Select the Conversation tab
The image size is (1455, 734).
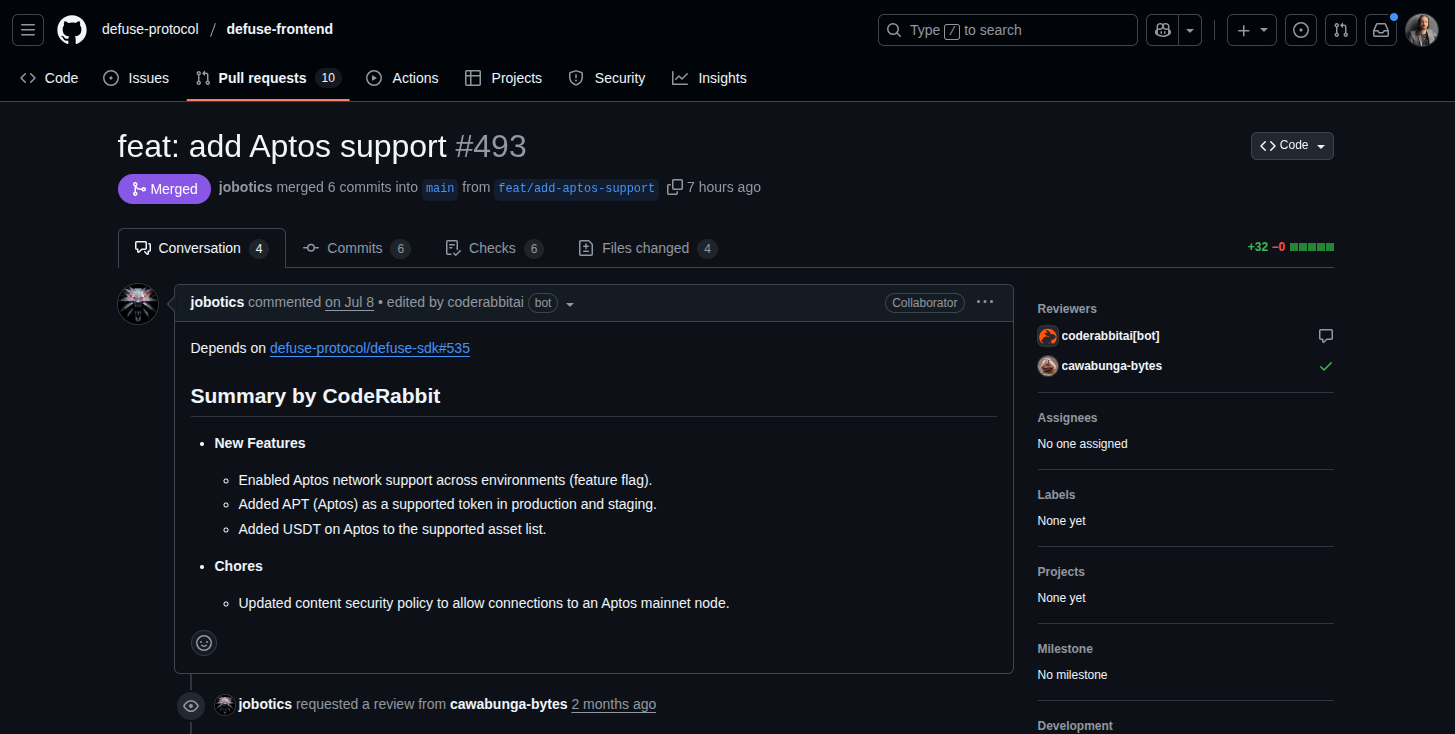[202, 248]
